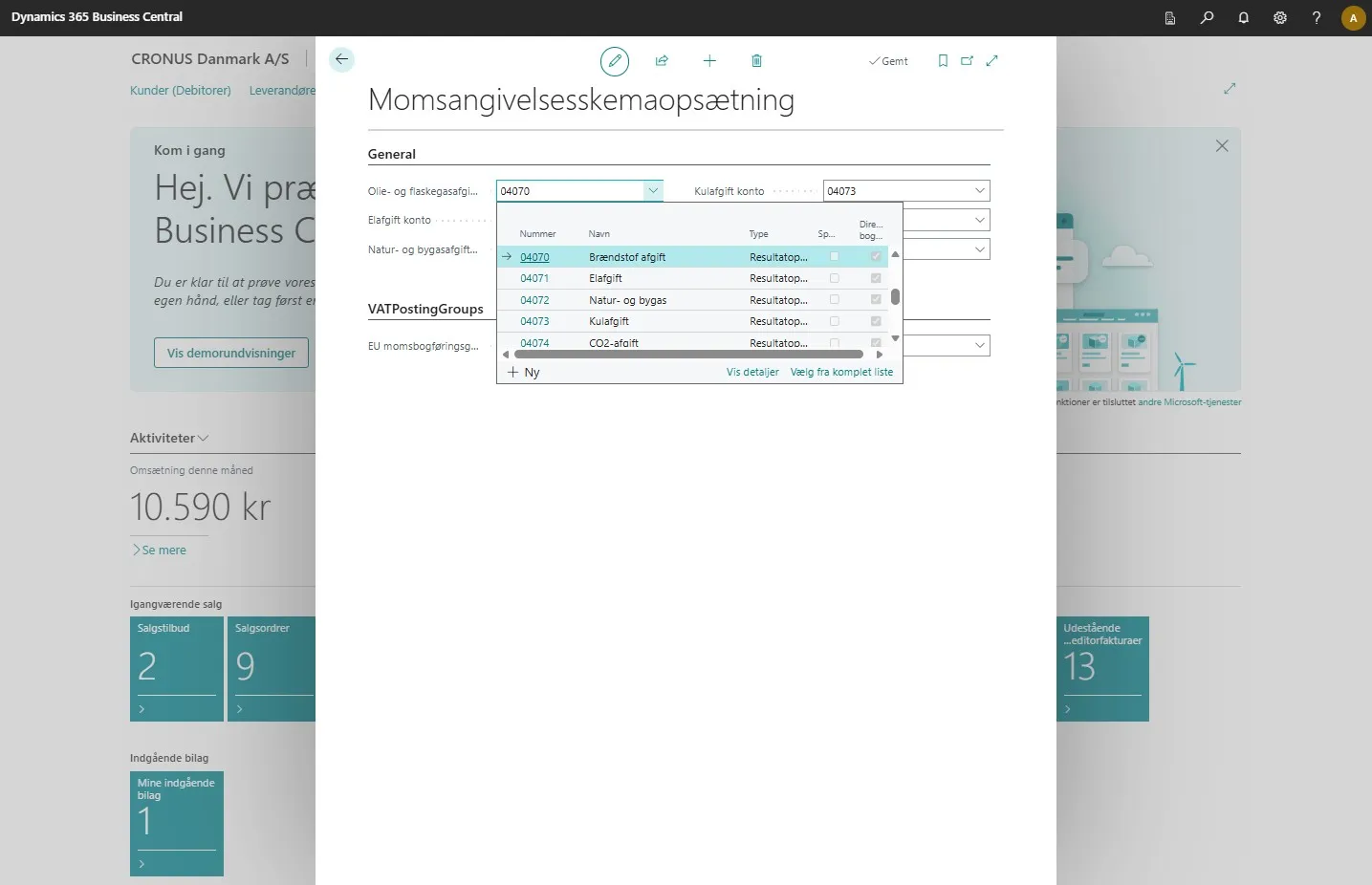Toggle Sp... checkbox for Elafgift row
Viewport: 1372px width, 885px height.
click(x=835, y=278)
